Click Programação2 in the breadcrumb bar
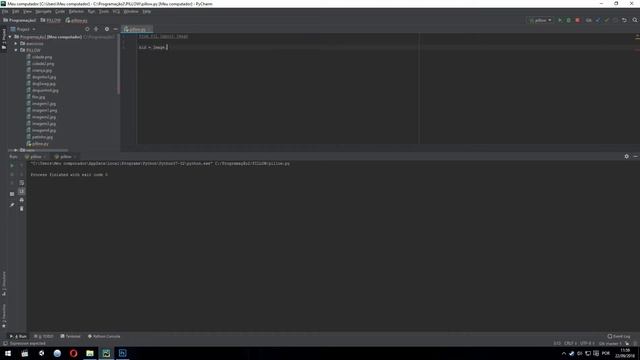Screen dimensions: 640x360 (20, 20)
